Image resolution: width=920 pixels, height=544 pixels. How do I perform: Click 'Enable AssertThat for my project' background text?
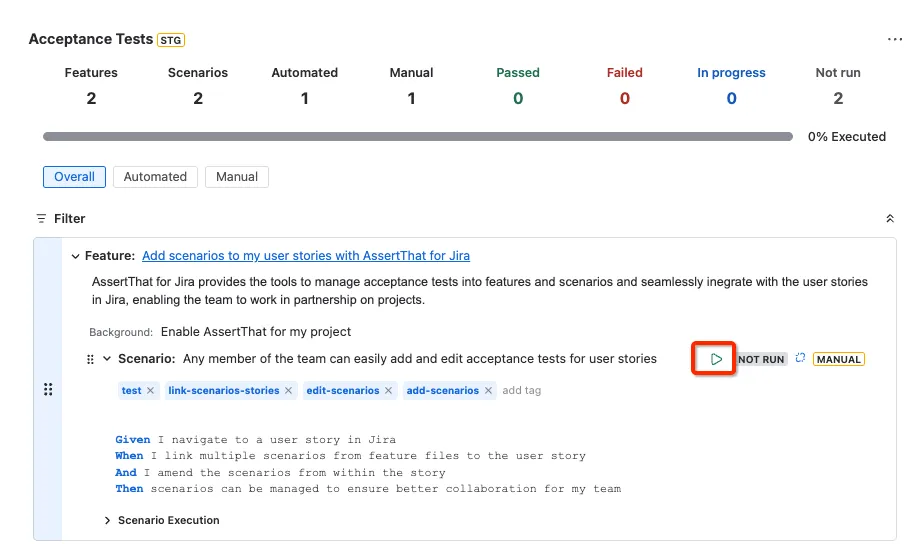click(256, 332)
